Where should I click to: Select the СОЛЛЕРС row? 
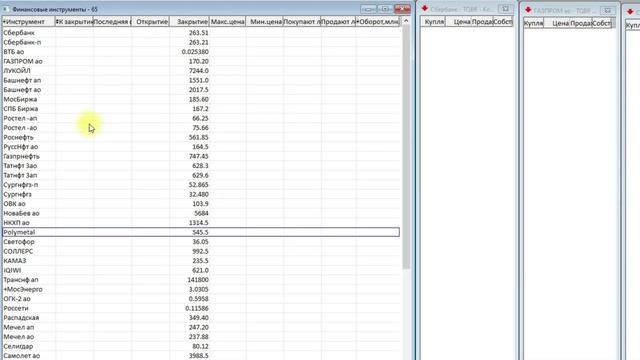(201, 251)
